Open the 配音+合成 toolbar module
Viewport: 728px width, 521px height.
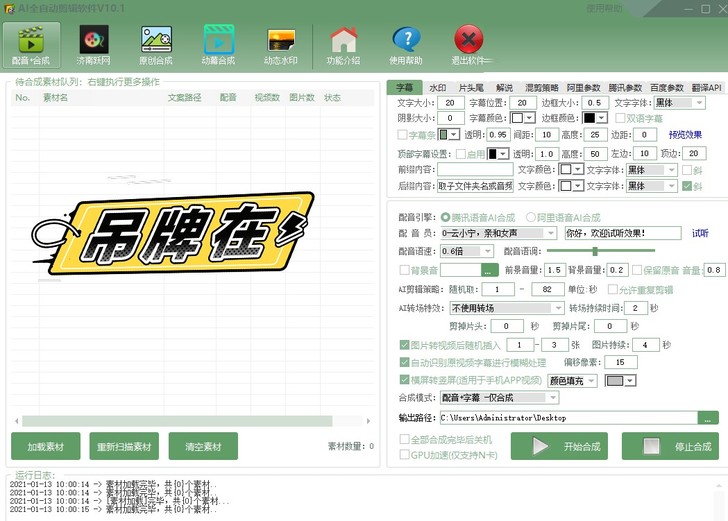point(32,46)
